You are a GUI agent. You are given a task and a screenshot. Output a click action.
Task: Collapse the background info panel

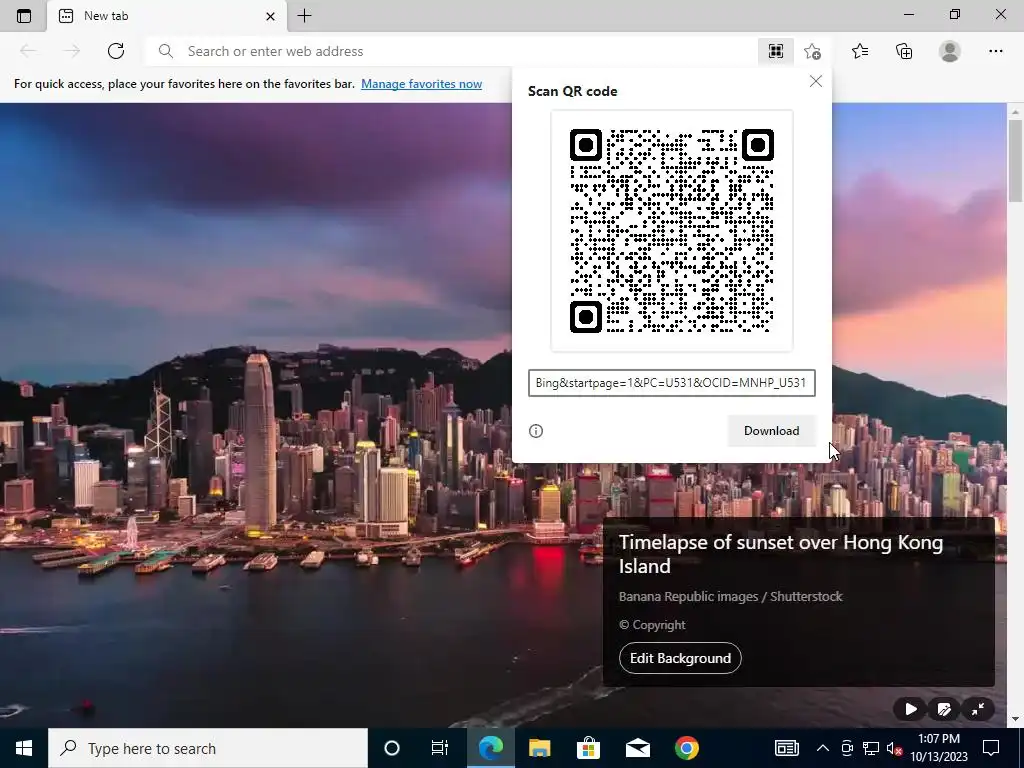[978, 709]
